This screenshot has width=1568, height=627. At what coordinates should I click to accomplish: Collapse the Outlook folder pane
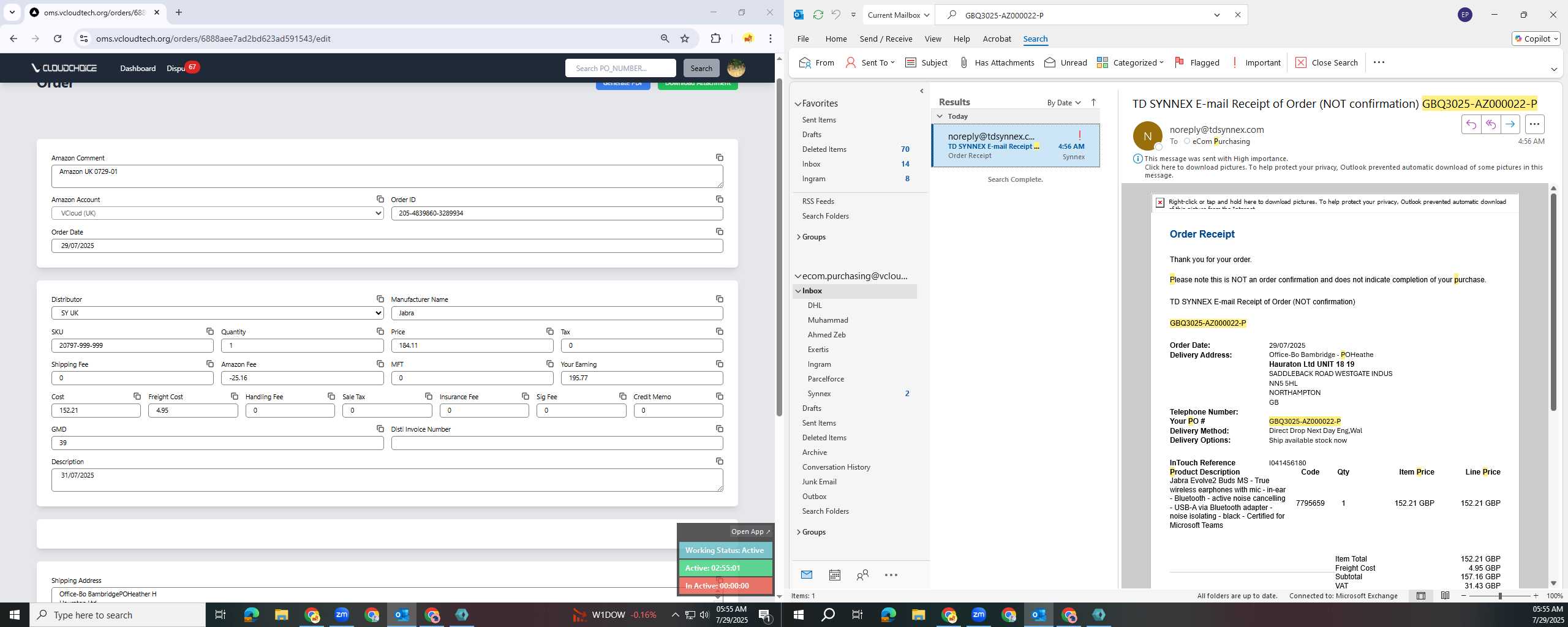[x=921, y=91]
